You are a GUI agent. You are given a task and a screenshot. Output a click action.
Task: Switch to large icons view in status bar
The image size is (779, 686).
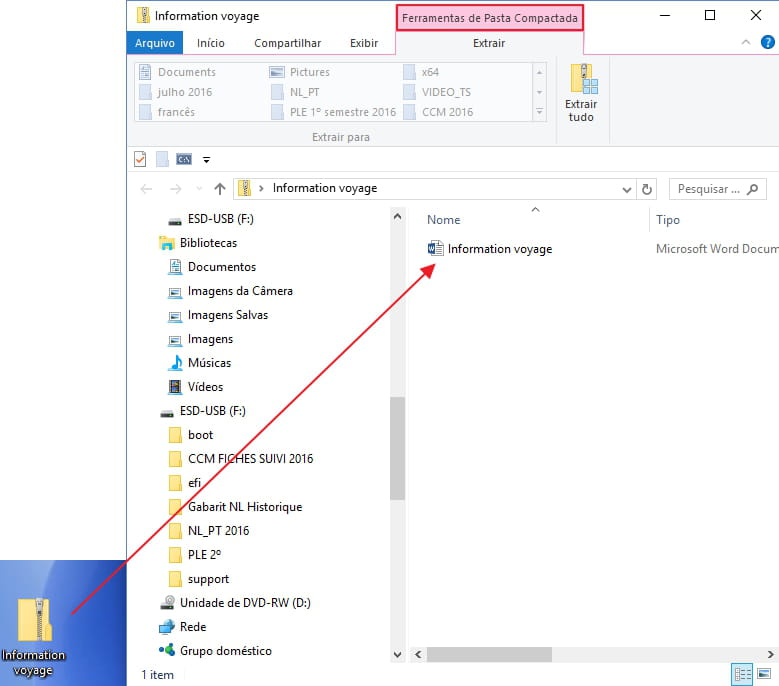pyautogui.click(x=765, y=675)
